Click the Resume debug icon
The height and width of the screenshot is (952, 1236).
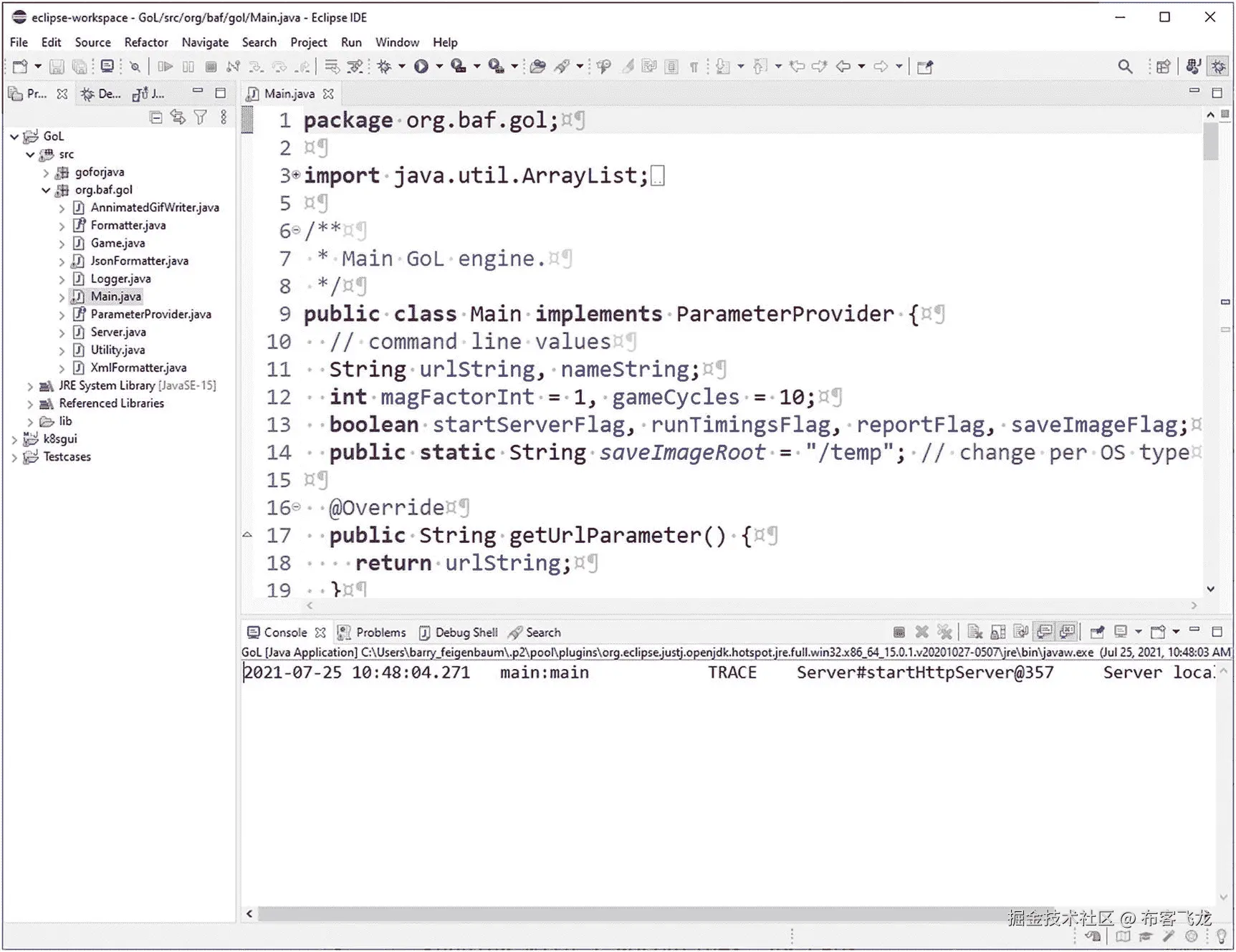click(x=166, y=67)
